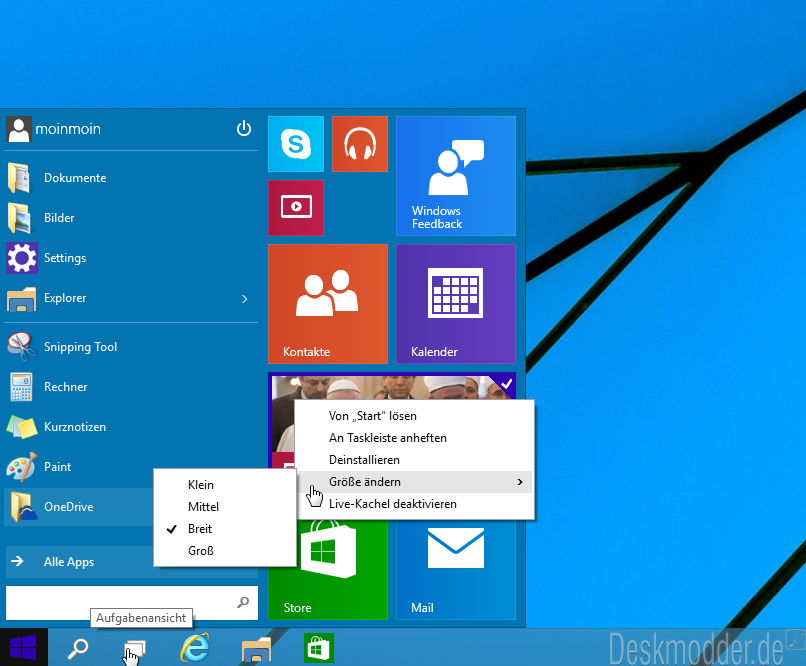
Task: Open the Kontakte people tile
Action: pos(328,304)
